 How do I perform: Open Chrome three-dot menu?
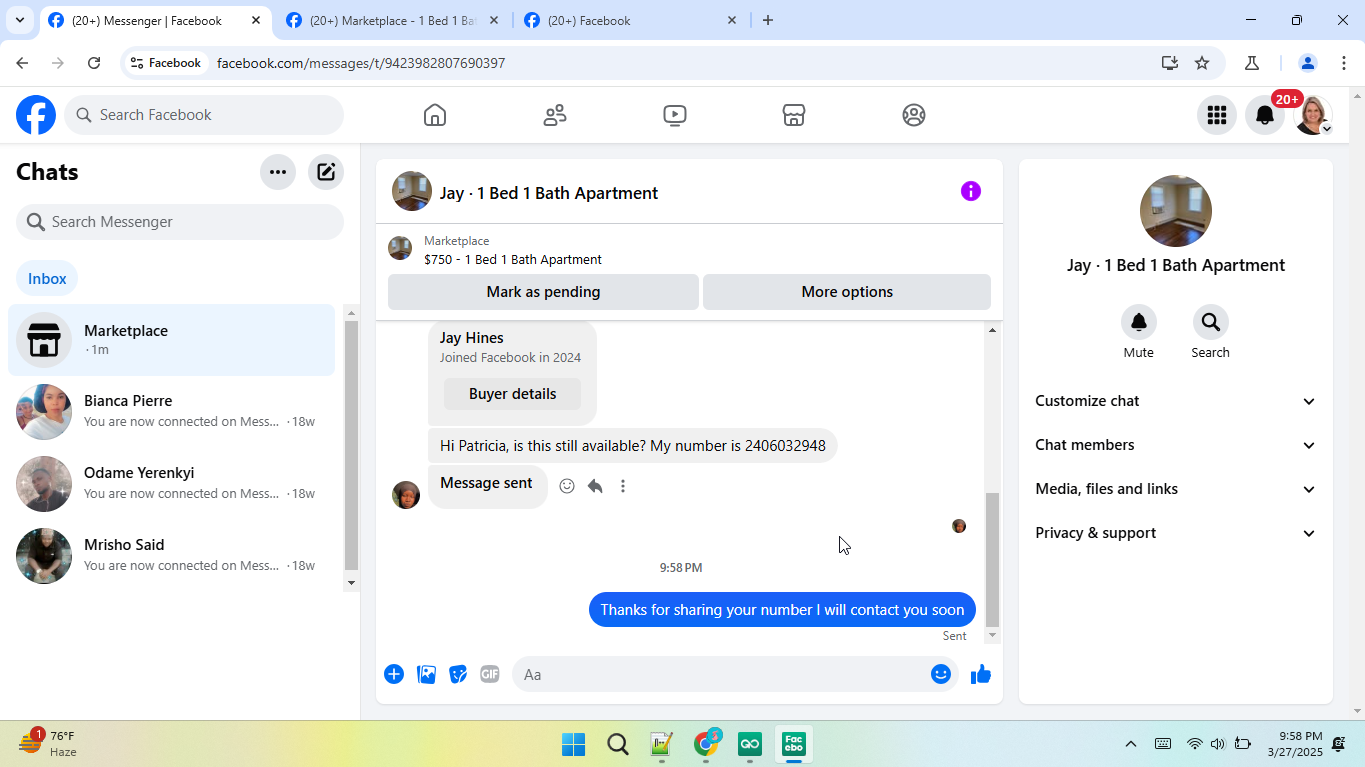1344,63
